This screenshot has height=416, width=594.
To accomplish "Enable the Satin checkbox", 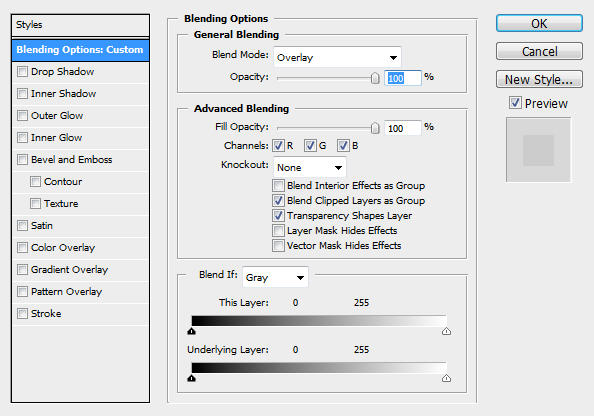I will [22, 225].
